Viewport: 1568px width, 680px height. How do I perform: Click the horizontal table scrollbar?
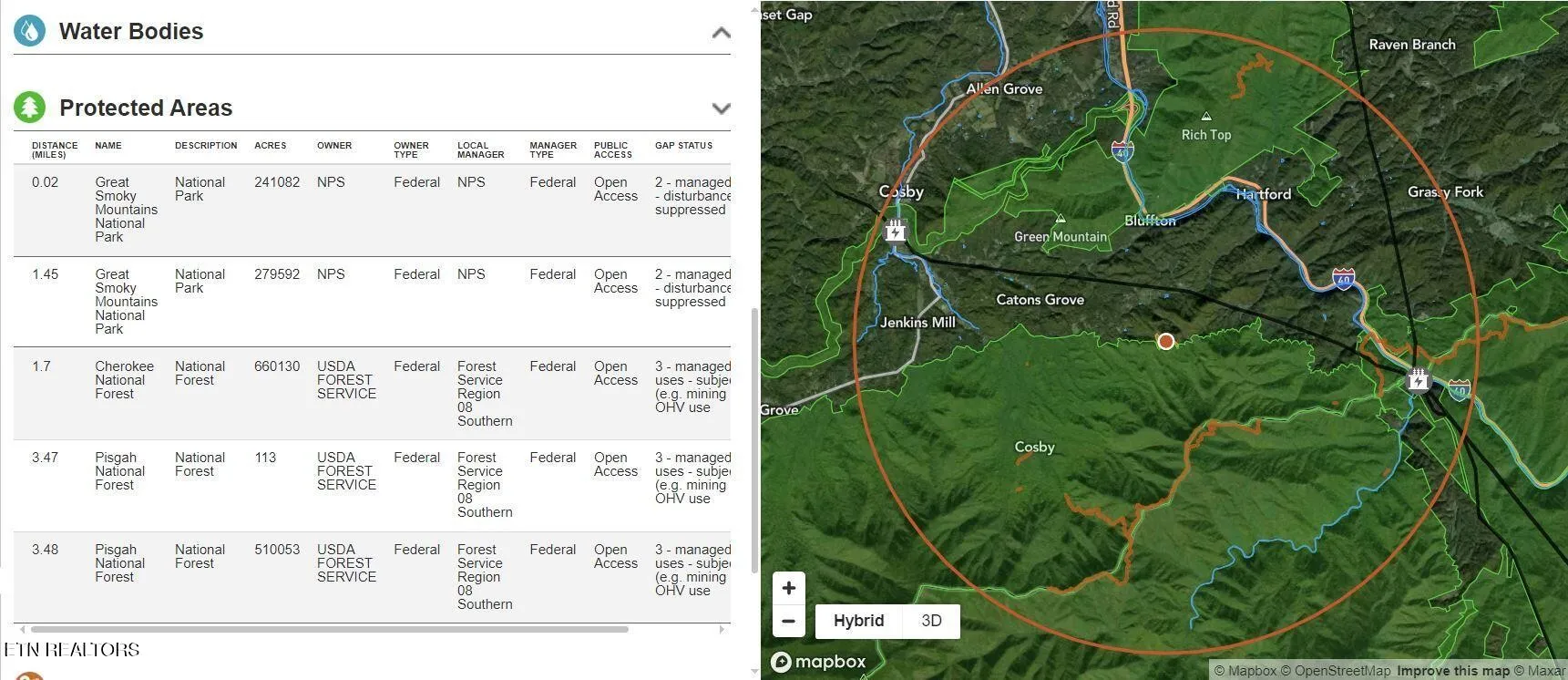coord(328,629)
